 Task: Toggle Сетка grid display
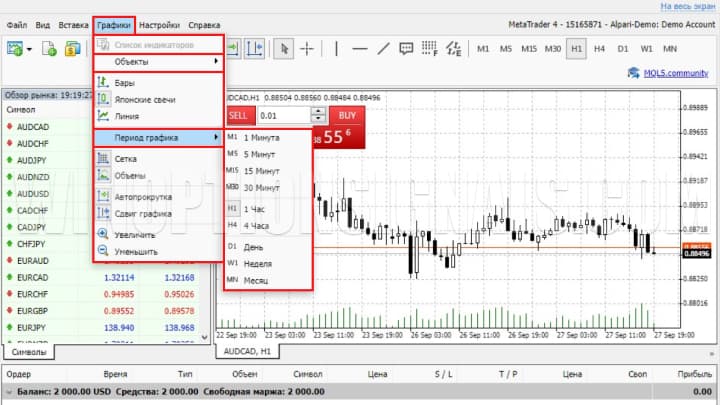click(126, 158)
